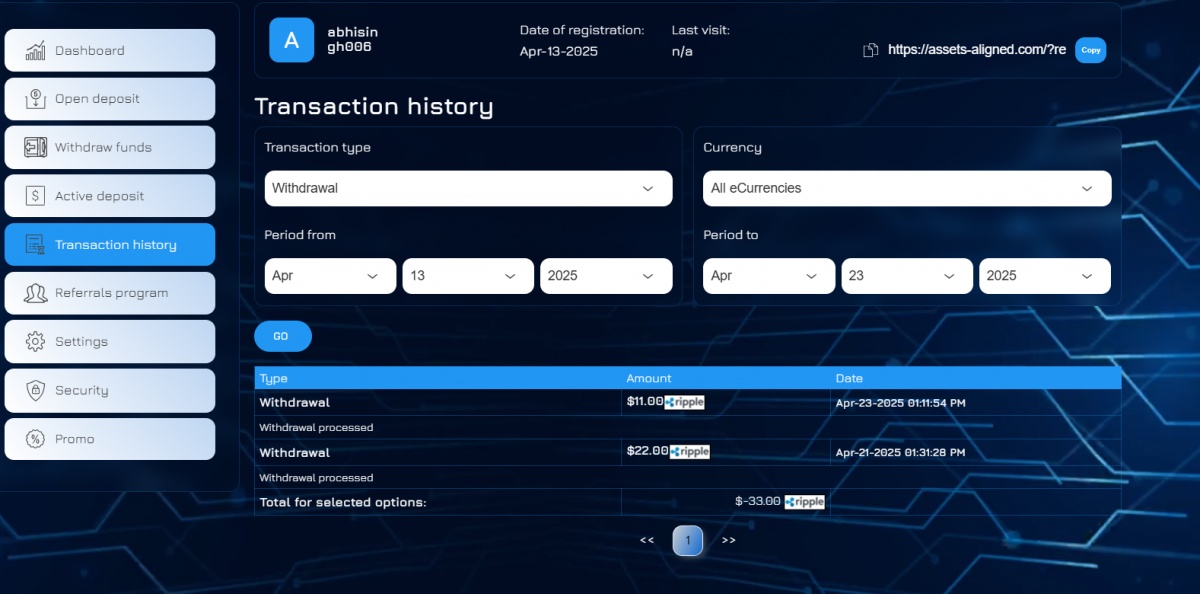Open the Transaction type dropdown

pyautogui.click(x=468, y=188)
